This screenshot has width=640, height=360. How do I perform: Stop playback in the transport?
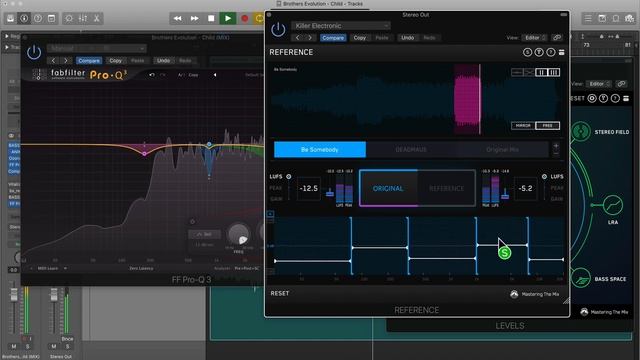click(211, 18)
